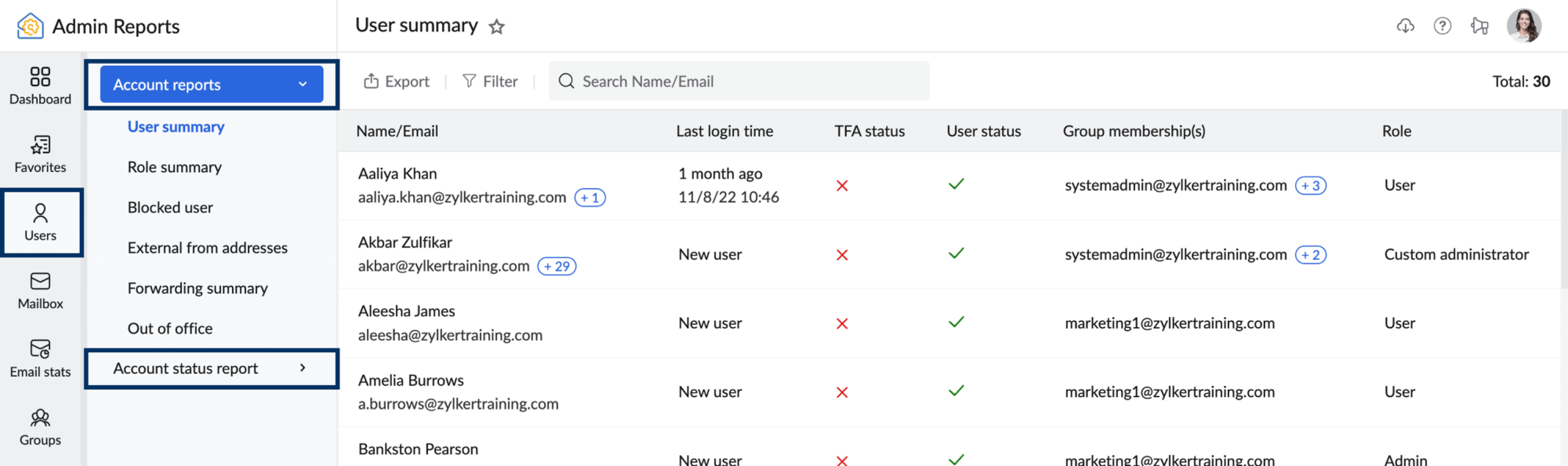Open the Email stats sidebar section
The image size is (1568, 466).
(x=40, y=358)
